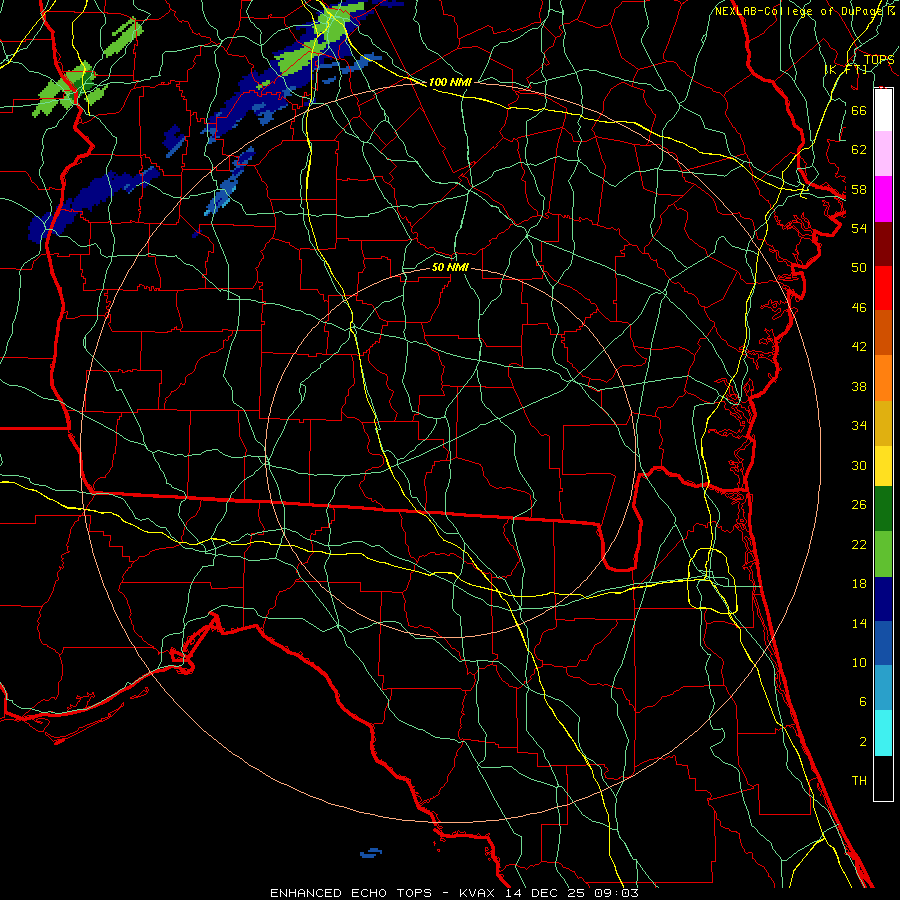Click the white swatch in the tops legend

pos(883,110)
